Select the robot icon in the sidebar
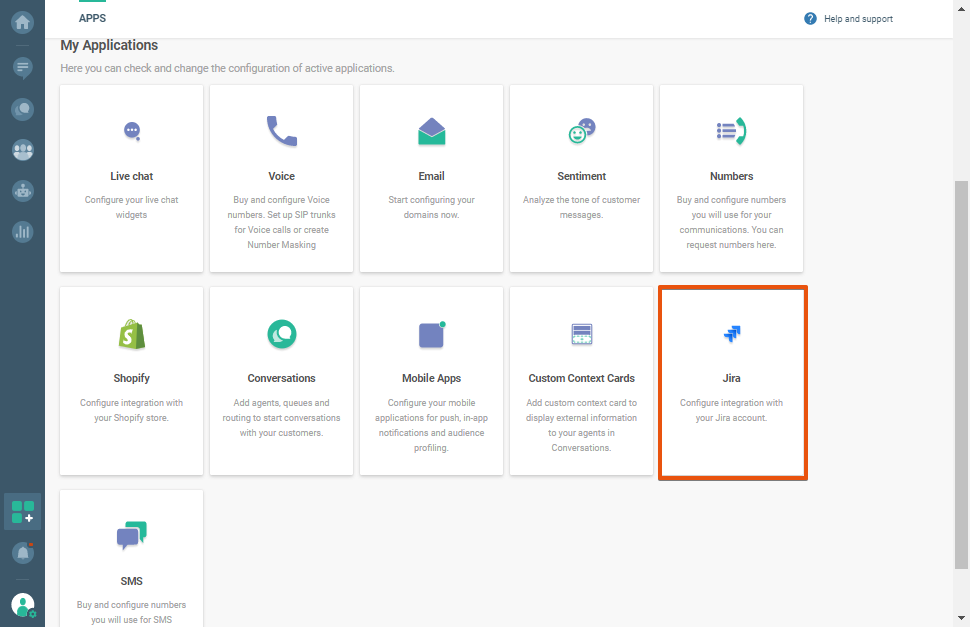Image resolution: width=970 pixels, height=627 pixels. 22,190
